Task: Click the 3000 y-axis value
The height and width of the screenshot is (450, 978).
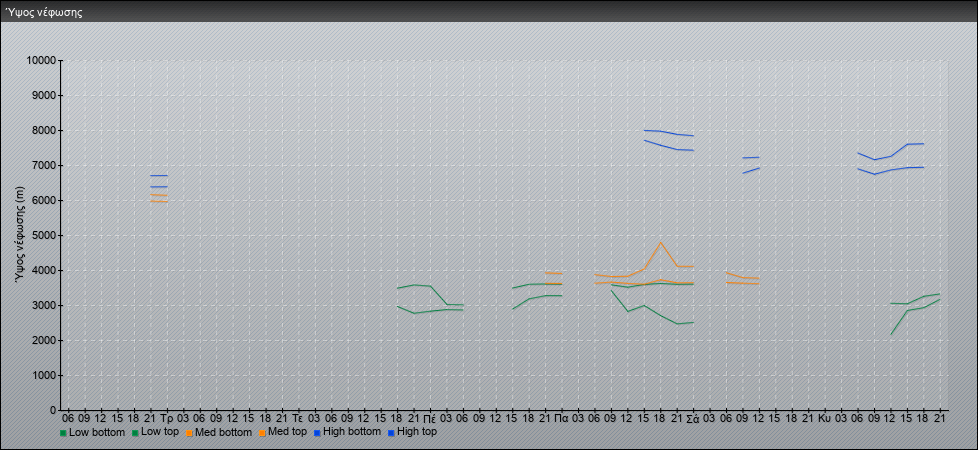Action: 44,305
